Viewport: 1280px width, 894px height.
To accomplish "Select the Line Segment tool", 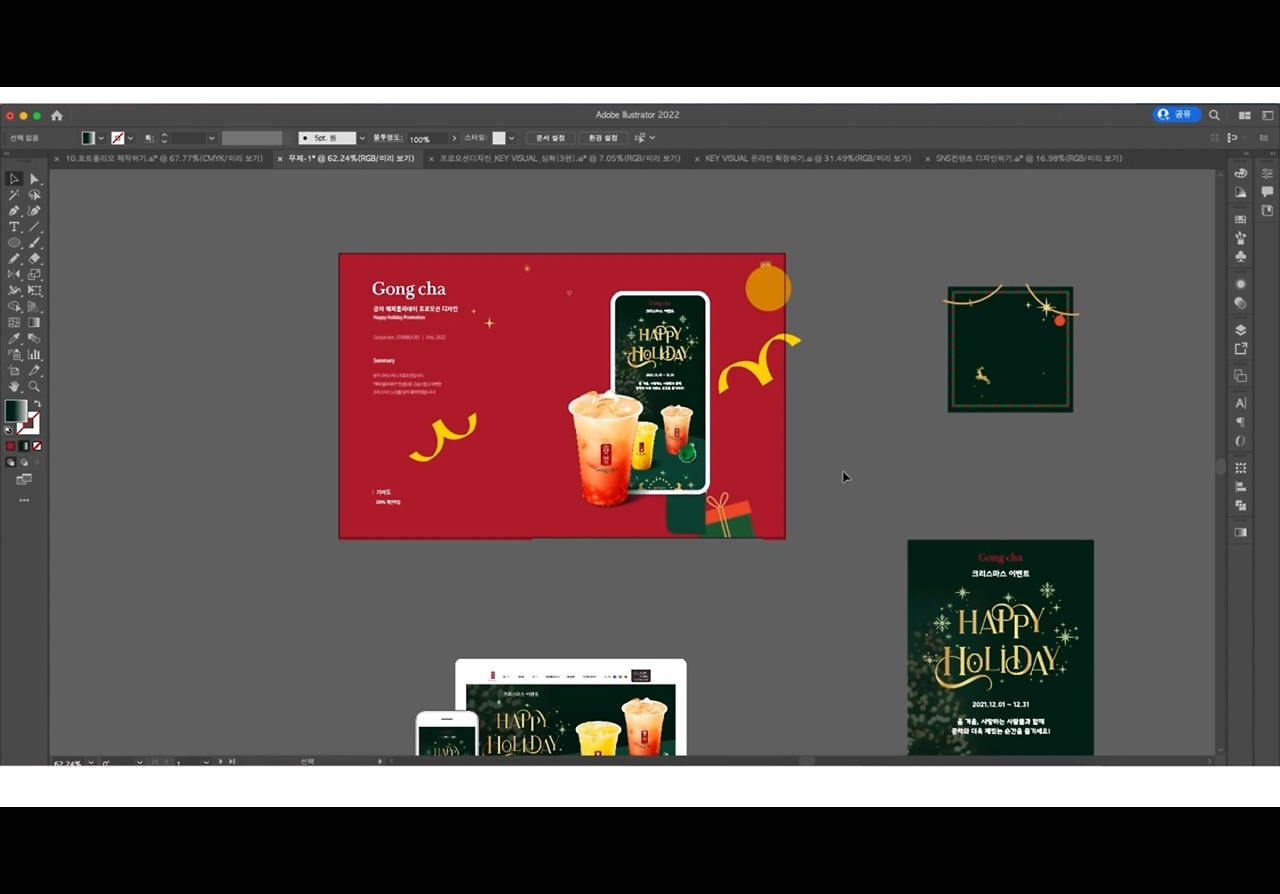I will 34,227.
